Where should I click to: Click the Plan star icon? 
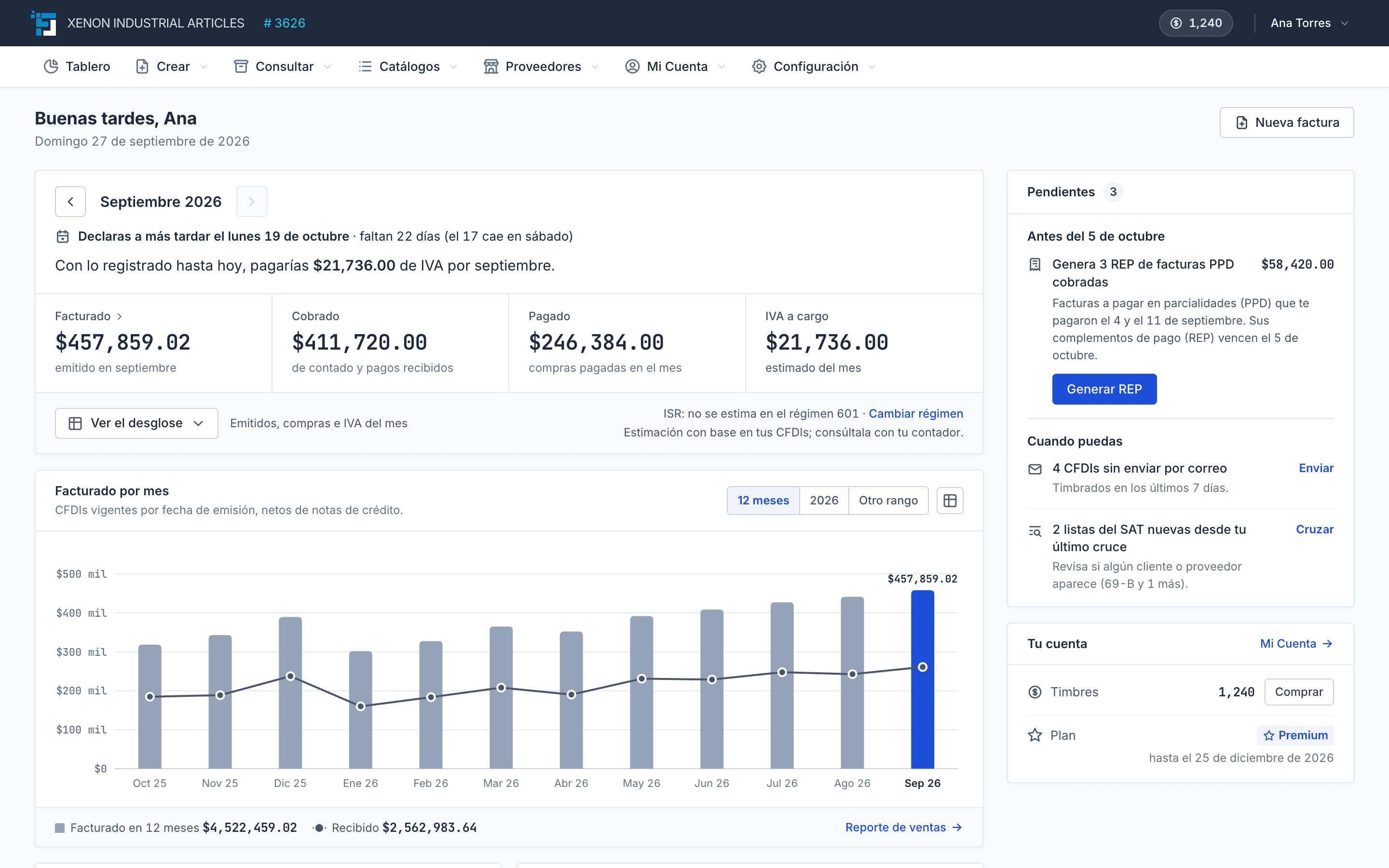click(1035, 735)
